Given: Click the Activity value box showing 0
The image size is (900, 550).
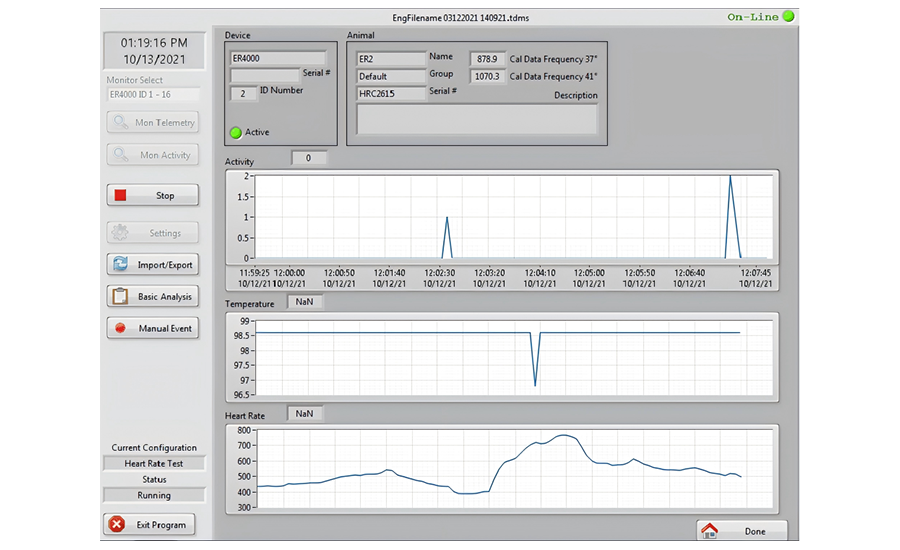Looking at the screenshot, I should point(309,158).
